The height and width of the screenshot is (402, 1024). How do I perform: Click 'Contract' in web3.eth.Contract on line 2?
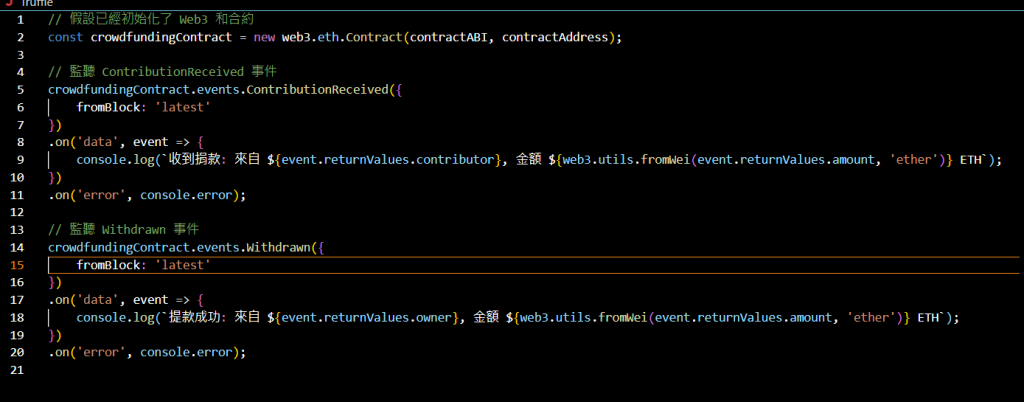(374, 37)
